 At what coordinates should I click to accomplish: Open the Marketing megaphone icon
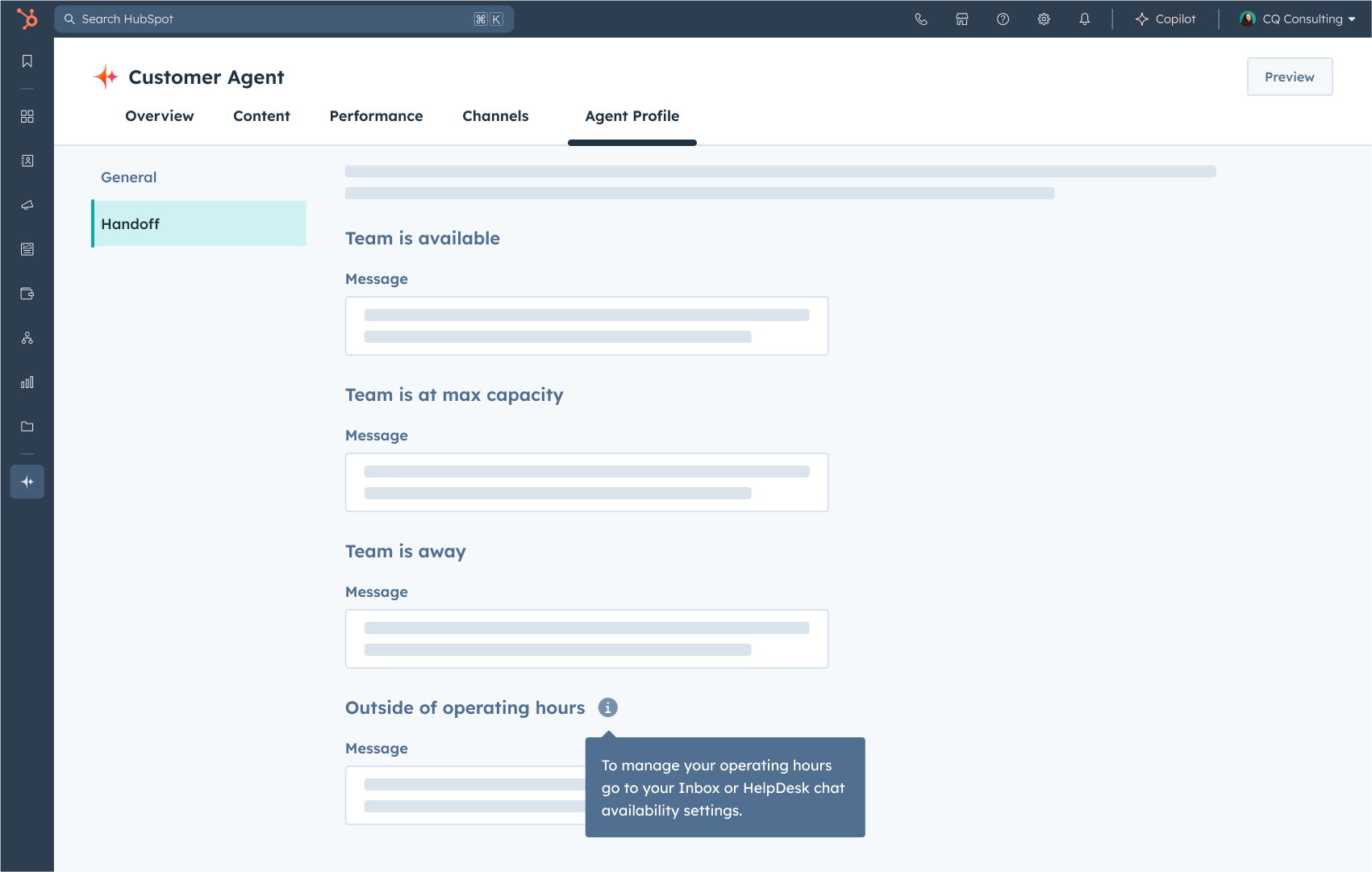click(27, 205)
